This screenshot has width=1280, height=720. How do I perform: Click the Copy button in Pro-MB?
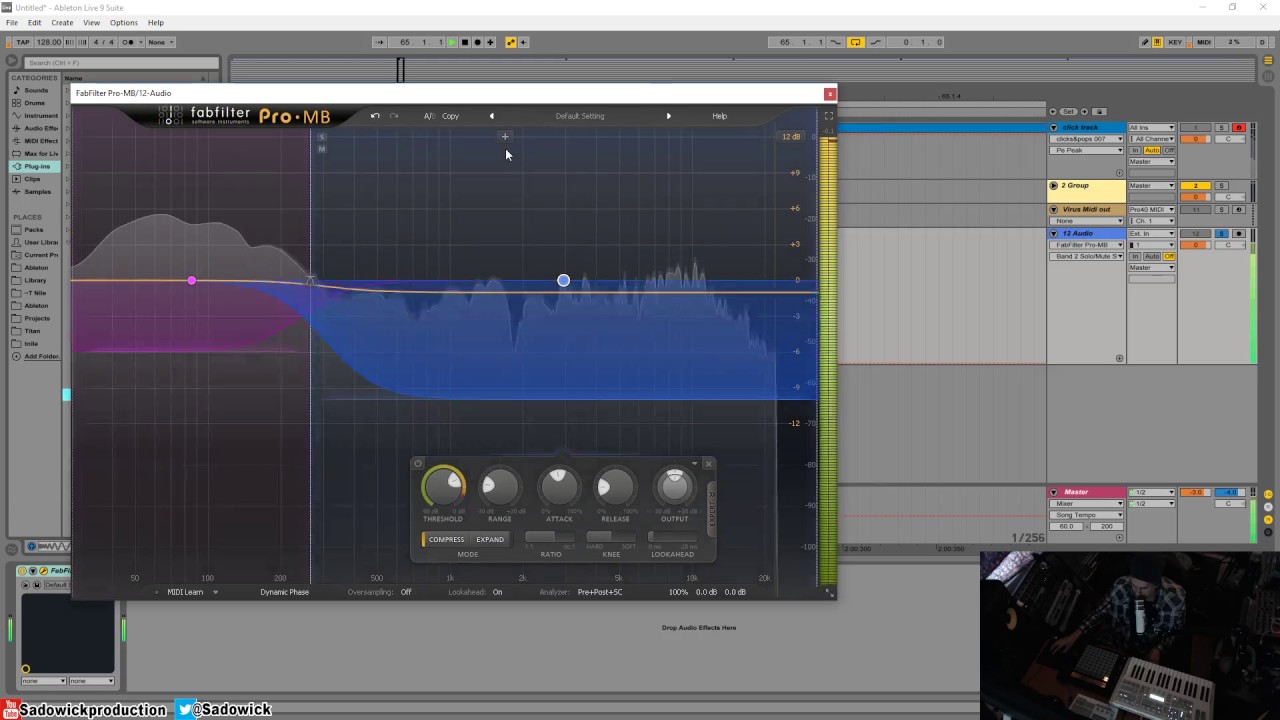click(451, 116)
